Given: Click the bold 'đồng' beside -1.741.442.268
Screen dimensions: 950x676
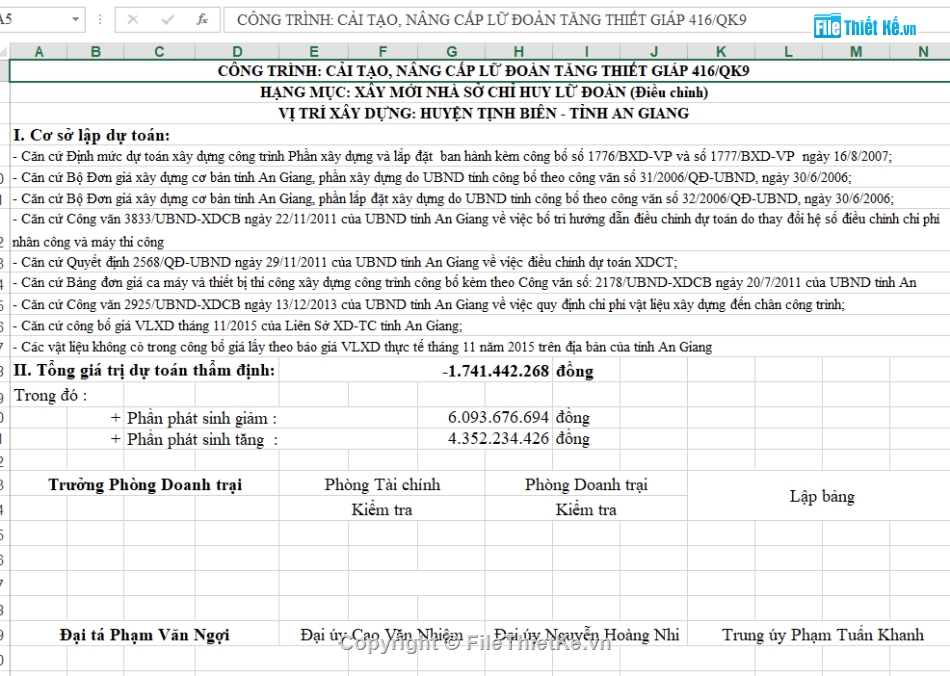Looking at the screenshot, I should pyautogui.click(x=575, y=371).
